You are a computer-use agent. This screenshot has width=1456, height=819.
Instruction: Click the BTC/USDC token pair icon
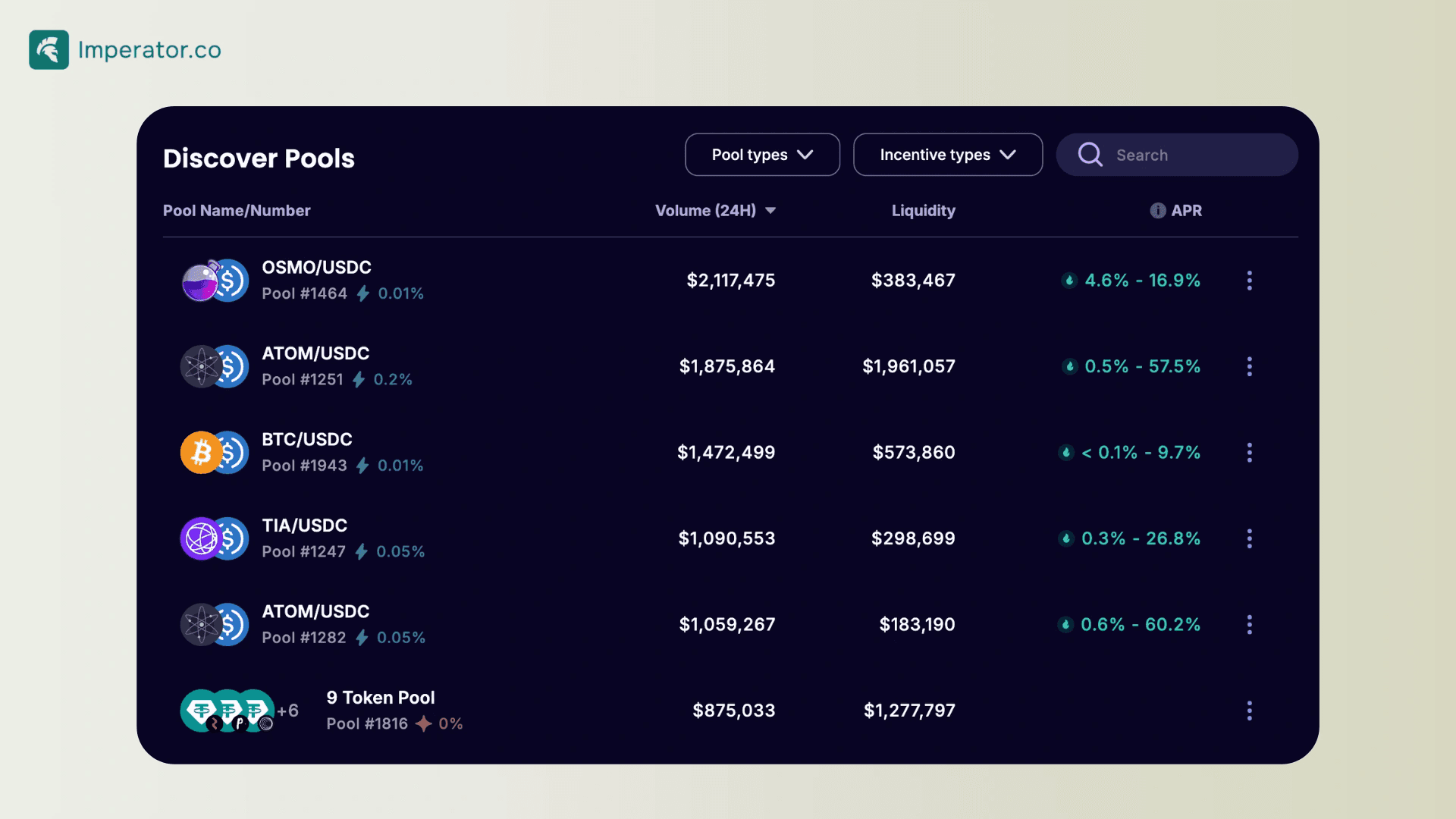point(215,453)
